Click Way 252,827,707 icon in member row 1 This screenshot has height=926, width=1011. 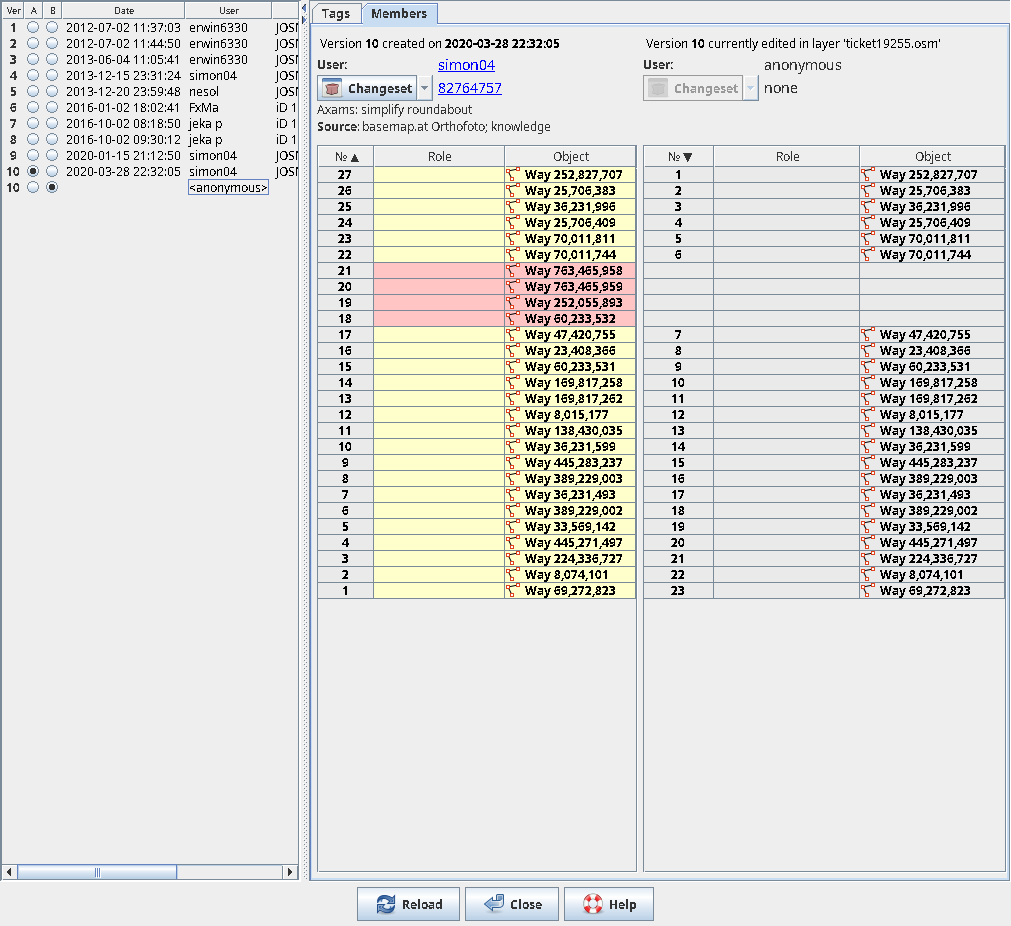point(869,175)
